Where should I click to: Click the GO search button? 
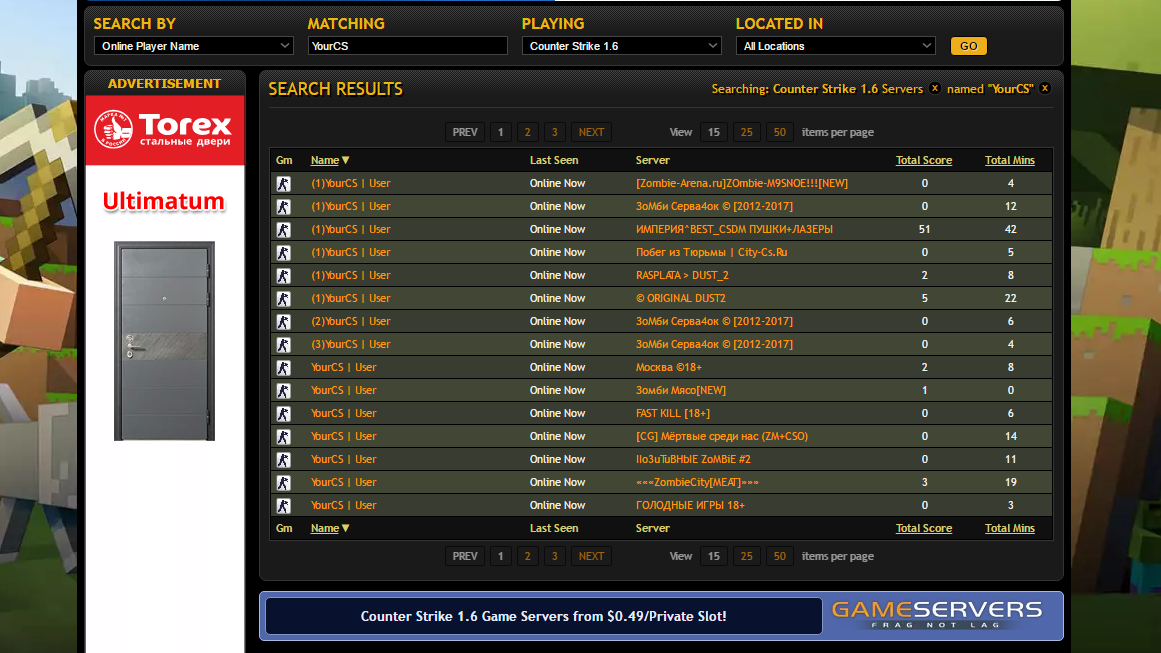click(968, 46)
